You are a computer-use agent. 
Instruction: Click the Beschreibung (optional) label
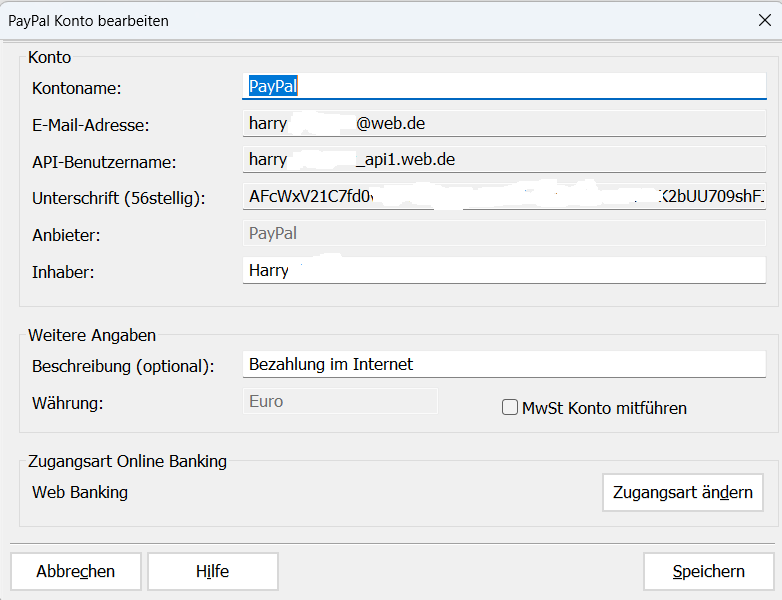click(x=123, y=366)
